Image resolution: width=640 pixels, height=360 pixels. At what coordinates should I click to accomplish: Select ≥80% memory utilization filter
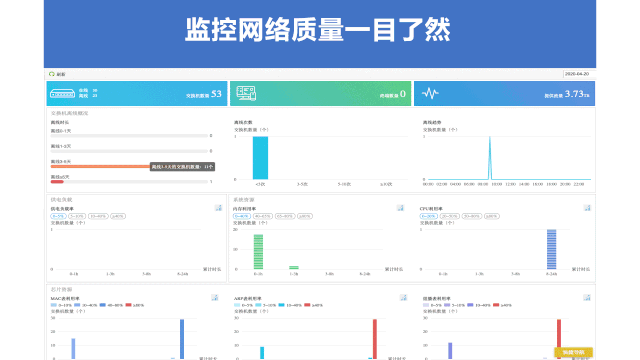305,216
